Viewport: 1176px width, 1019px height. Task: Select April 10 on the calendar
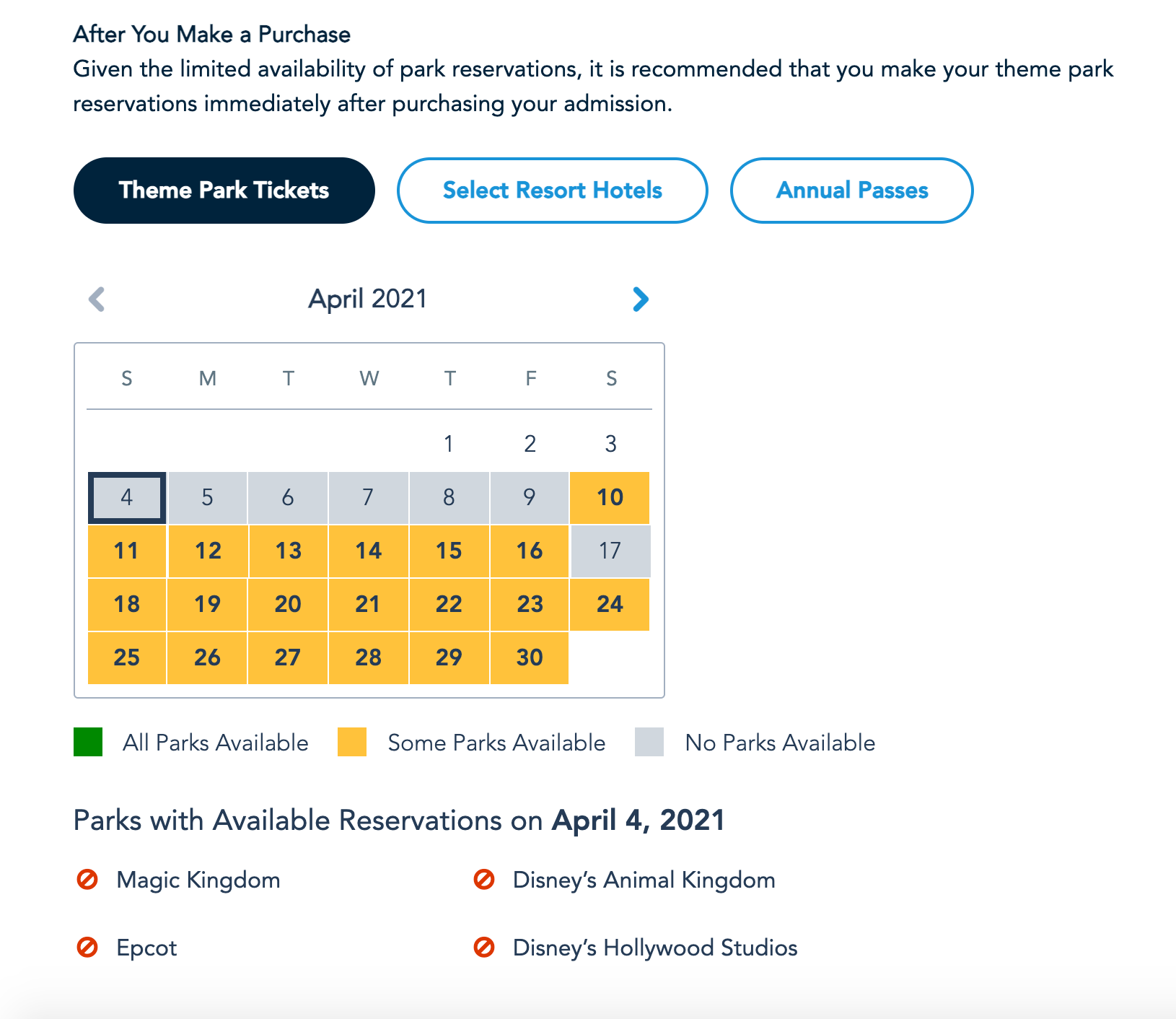tap(610, 498)
